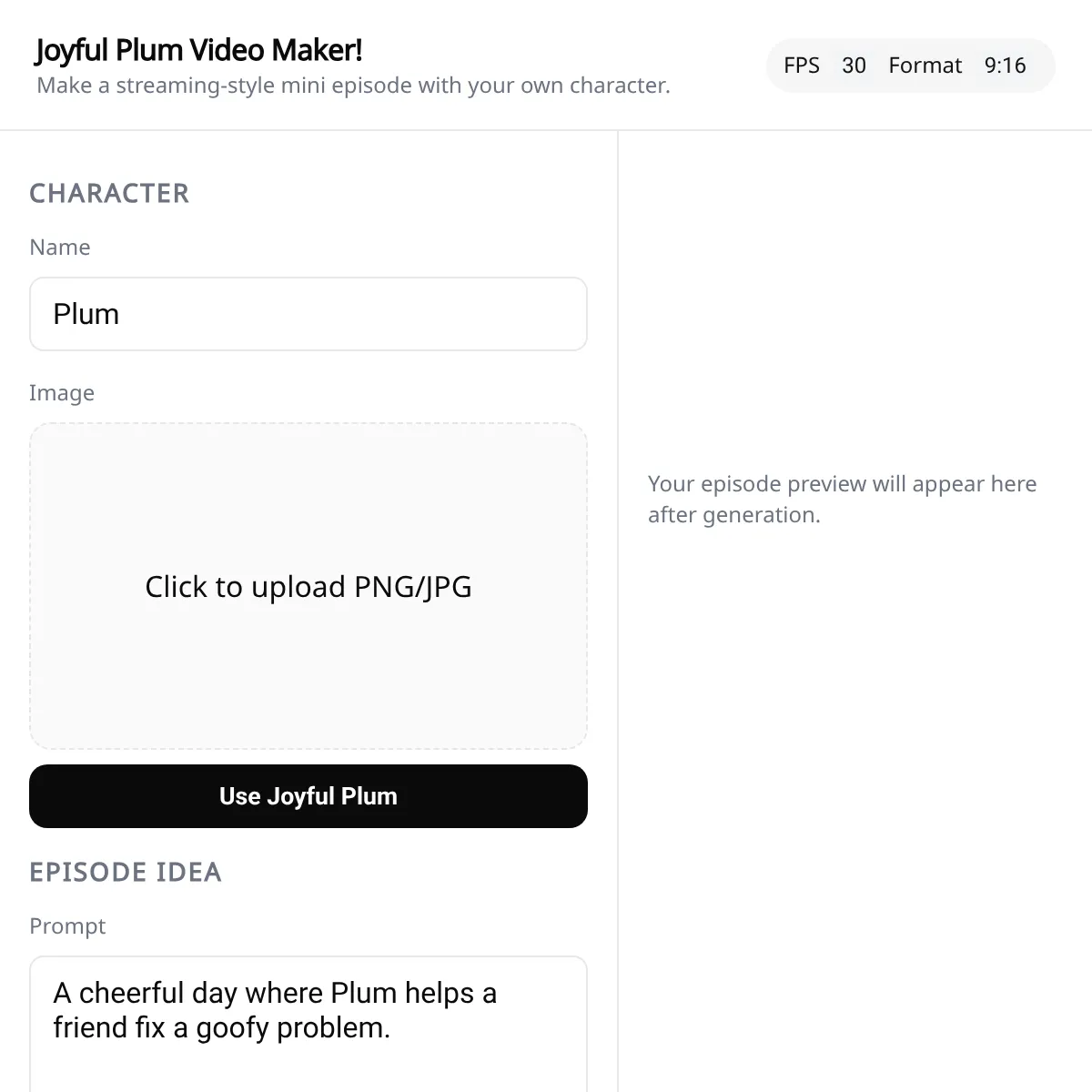Image resolution: width=1092 pixels, height=1092 pixels.
Task: Click the Name field label
Action: tap(60, 248)
